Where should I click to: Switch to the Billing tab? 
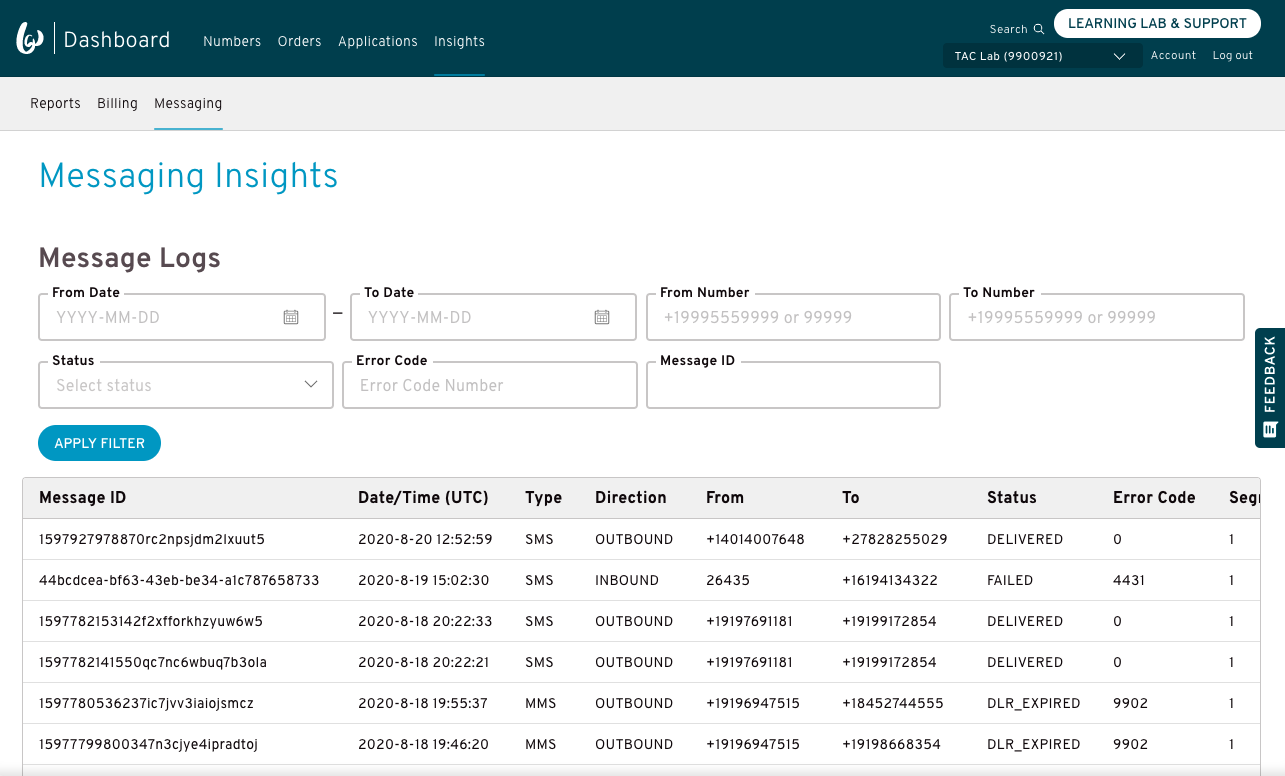click(117, 103)
